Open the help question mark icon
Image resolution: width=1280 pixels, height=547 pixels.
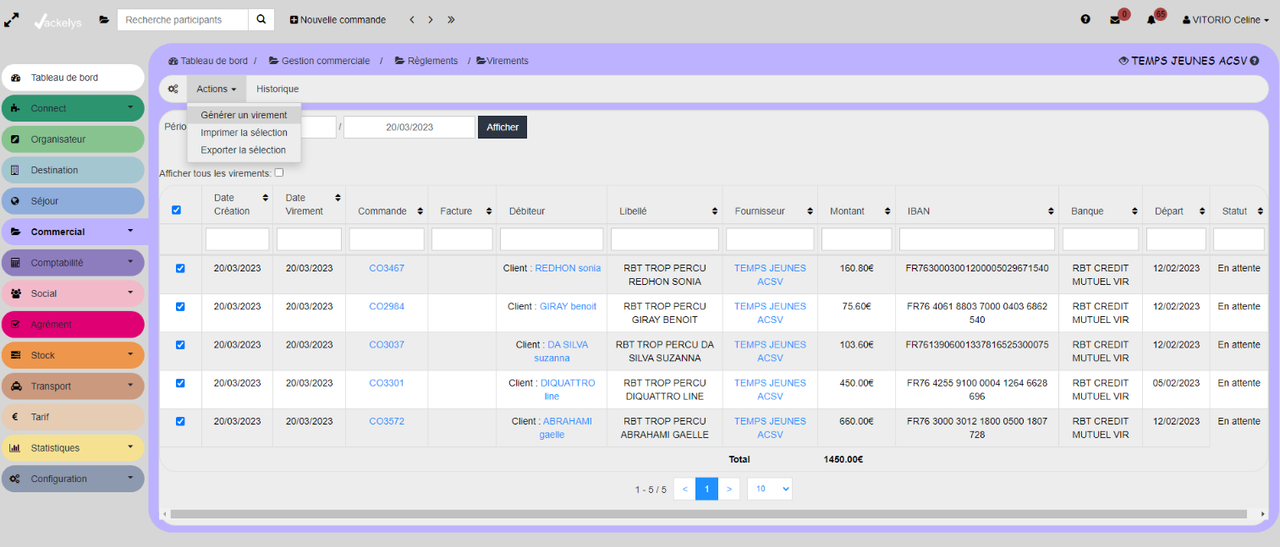point(1085,20)
